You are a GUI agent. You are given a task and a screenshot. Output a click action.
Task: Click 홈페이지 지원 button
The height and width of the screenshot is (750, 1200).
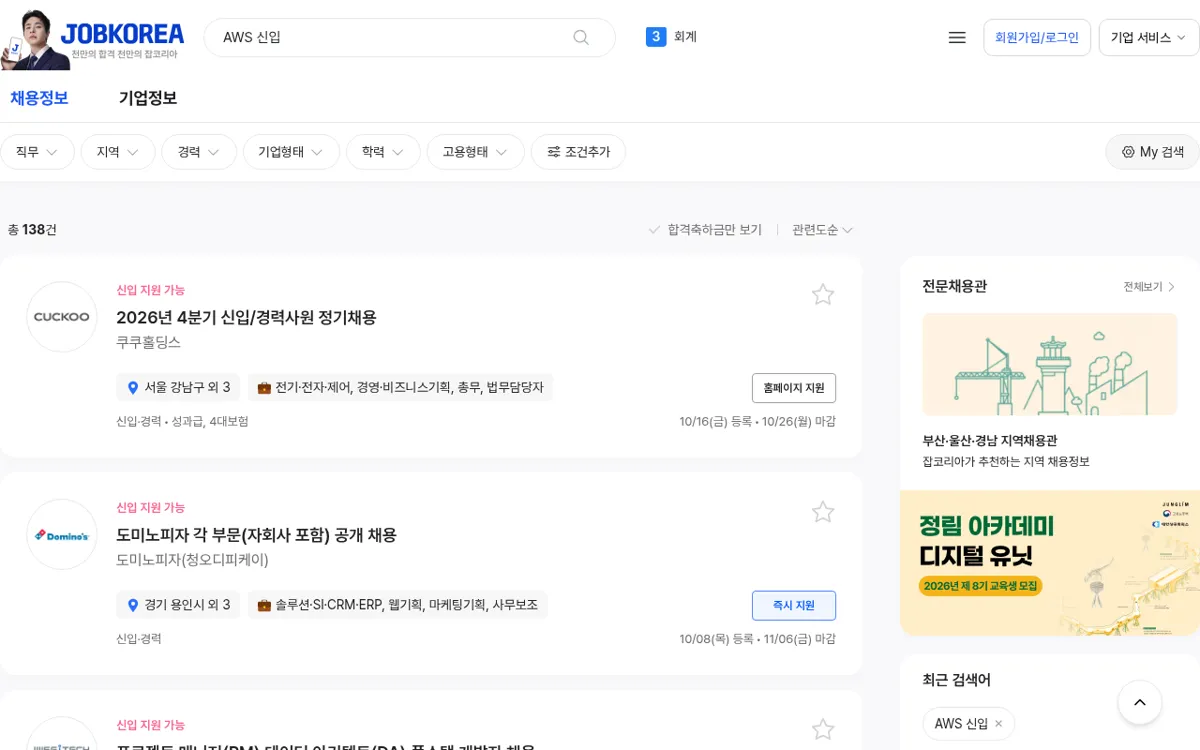(794, 388)
